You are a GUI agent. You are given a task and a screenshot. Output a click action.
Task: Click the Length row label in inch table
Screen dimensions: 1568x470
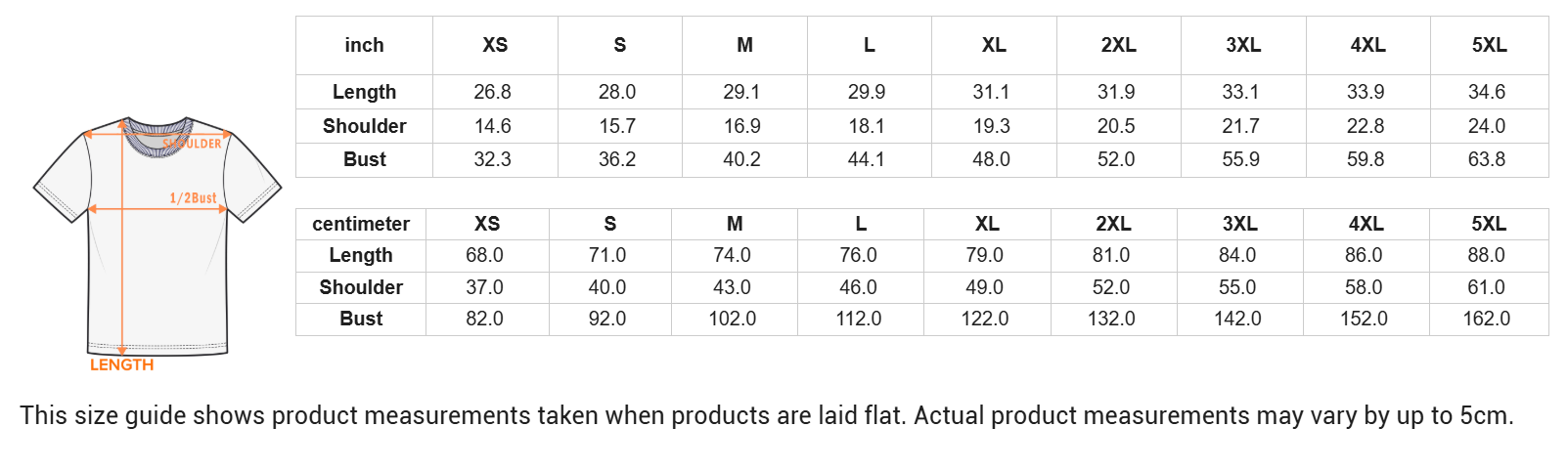364,92
